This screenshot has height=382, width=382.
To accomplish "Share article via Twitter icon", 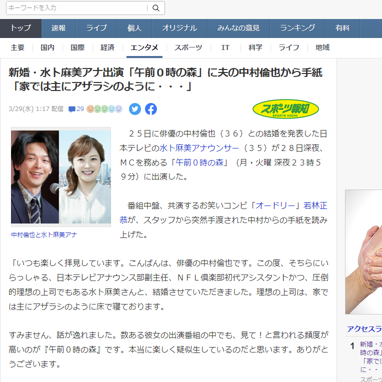I will tap(135, 109).
